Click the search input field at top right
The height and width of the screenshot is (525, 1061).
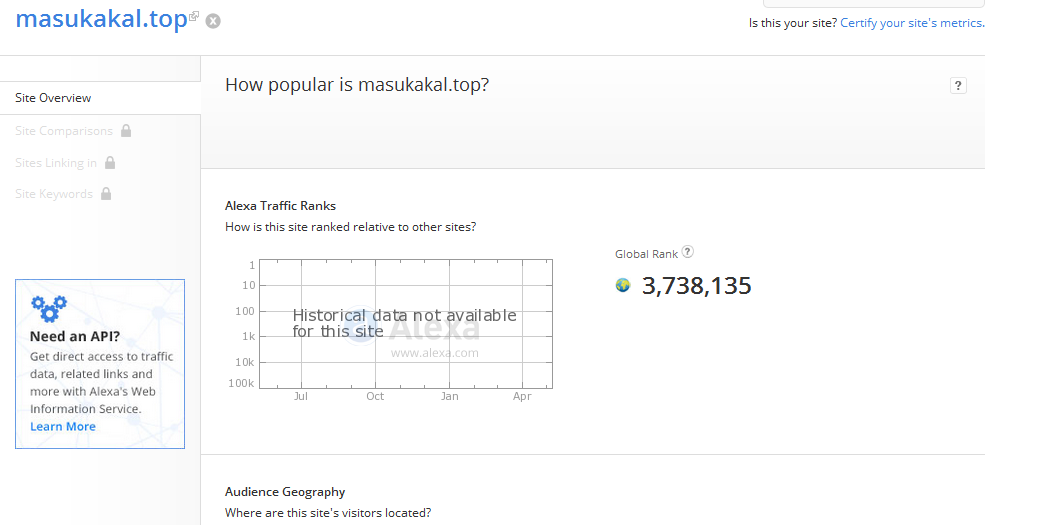click(x=873, y=4)
